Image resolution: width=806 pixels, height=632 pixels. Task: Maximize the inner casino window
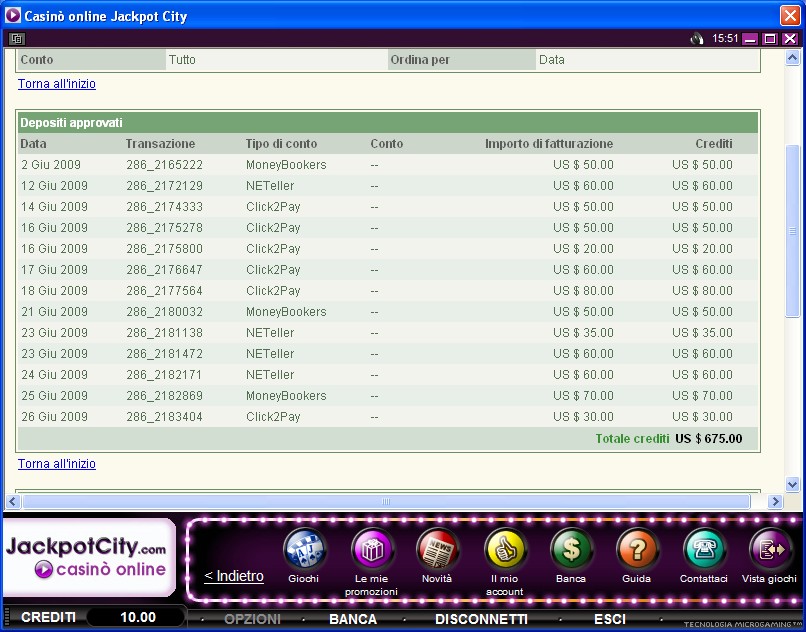770,39
